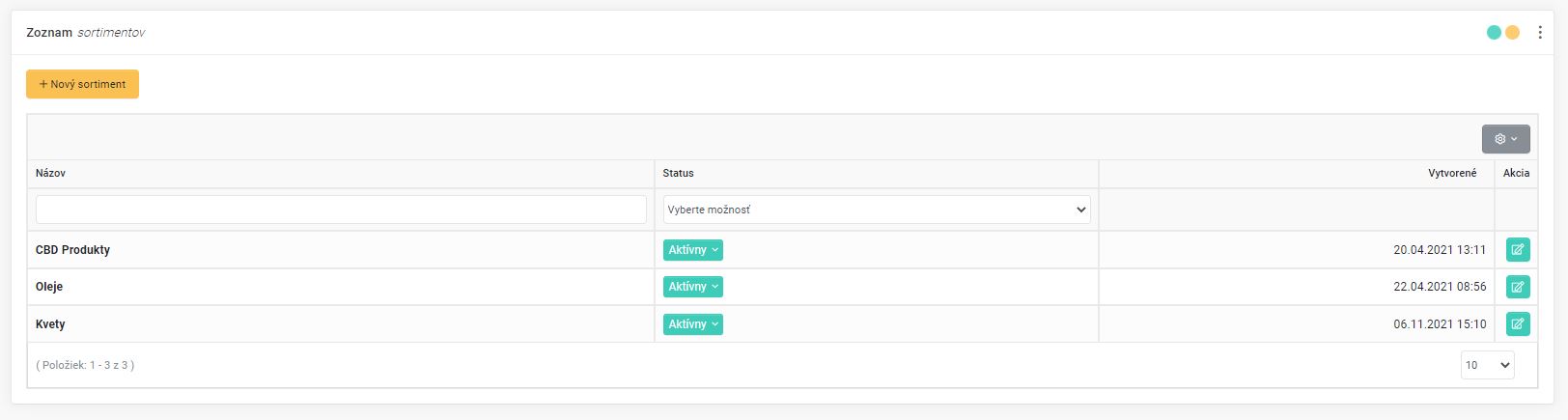Click the edit icon for Kvety

1517,324
